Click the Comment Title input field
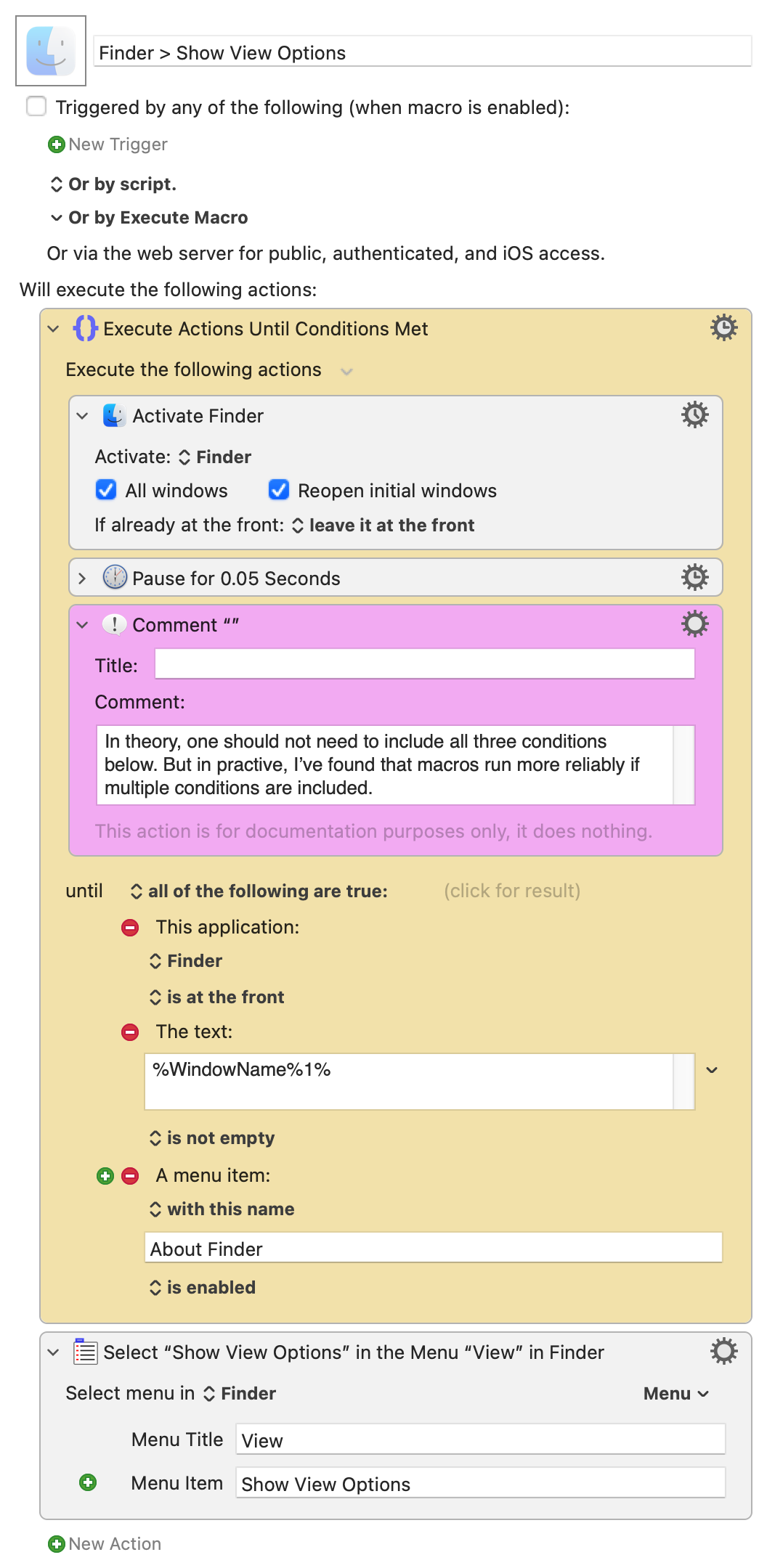The height and width of the screenshot is (1568, 767). coord(425,664)
